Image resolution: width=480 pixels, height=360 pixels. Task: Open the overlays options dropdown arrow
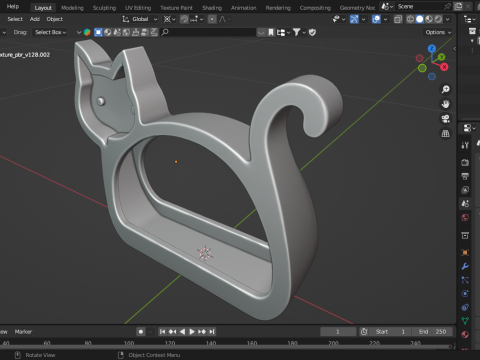386,19
